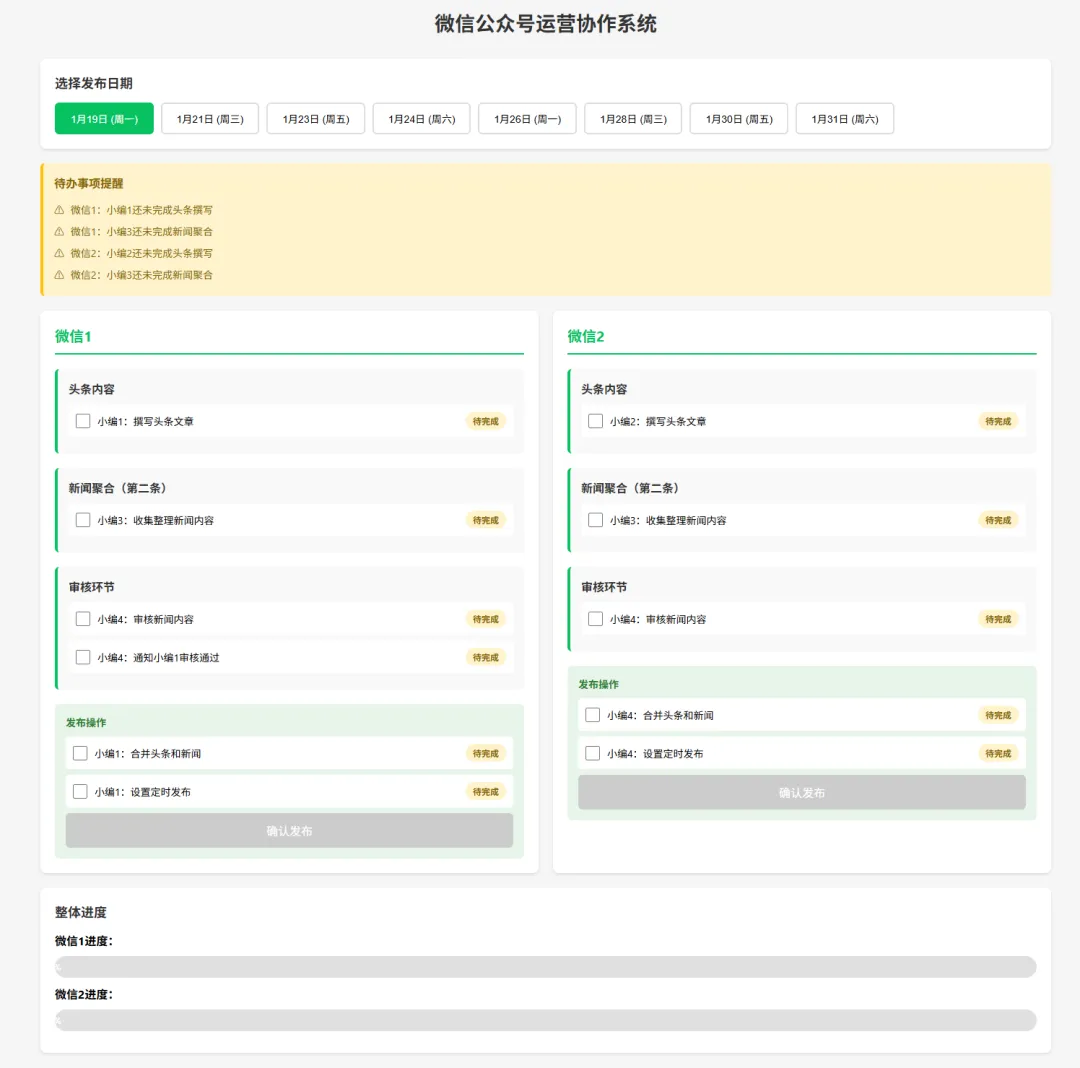
Task: Click reminder text 微信1：小编1还未完成头条撰写
Action: 141,210
